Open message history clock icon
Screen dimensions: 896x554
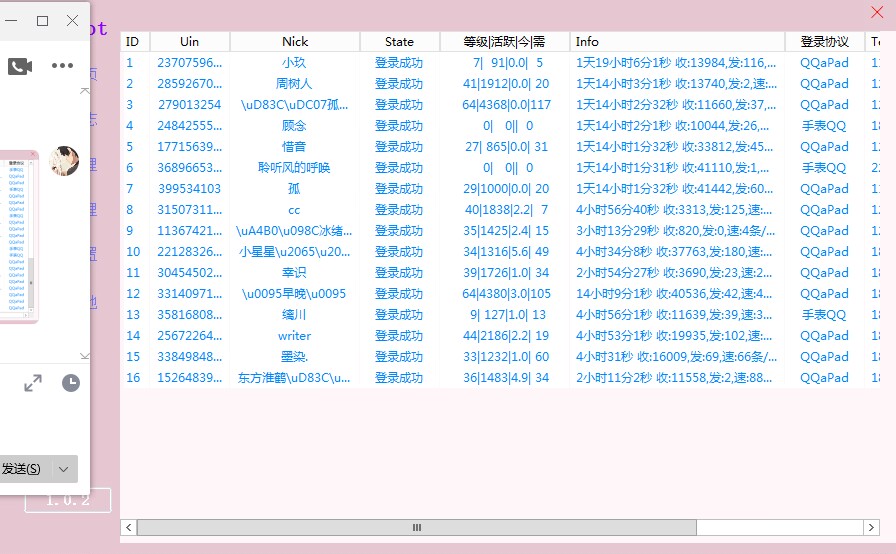pos(70,383)
